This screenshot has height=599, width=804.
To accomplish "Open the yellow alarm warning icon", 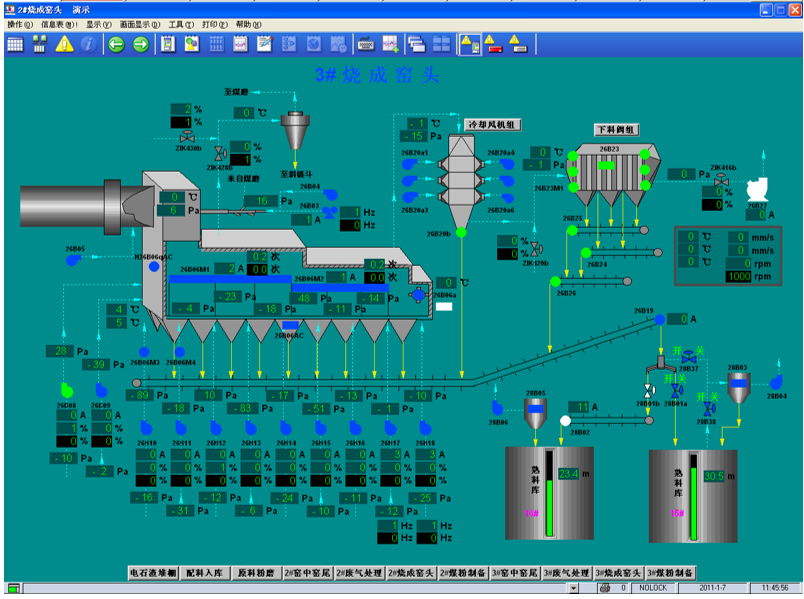I will [64, 45].
